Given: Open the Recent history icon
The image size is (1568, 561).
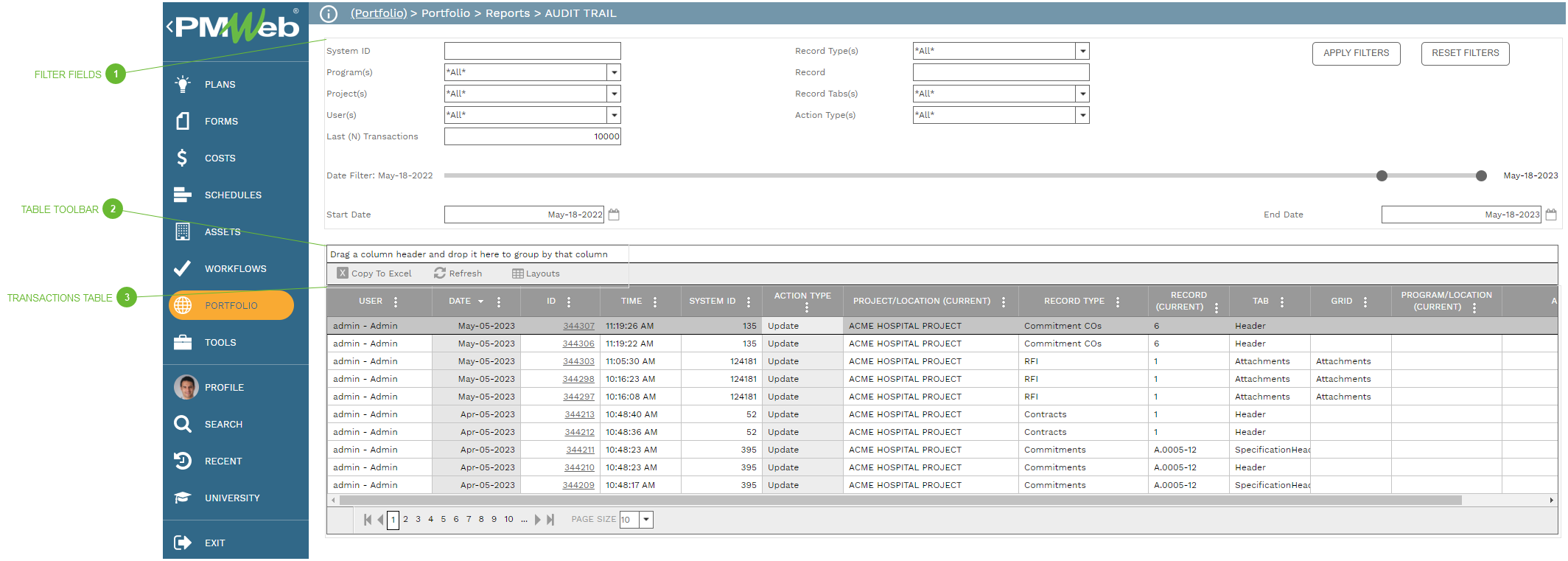Looking at the screenshot, I should point(183,461).
